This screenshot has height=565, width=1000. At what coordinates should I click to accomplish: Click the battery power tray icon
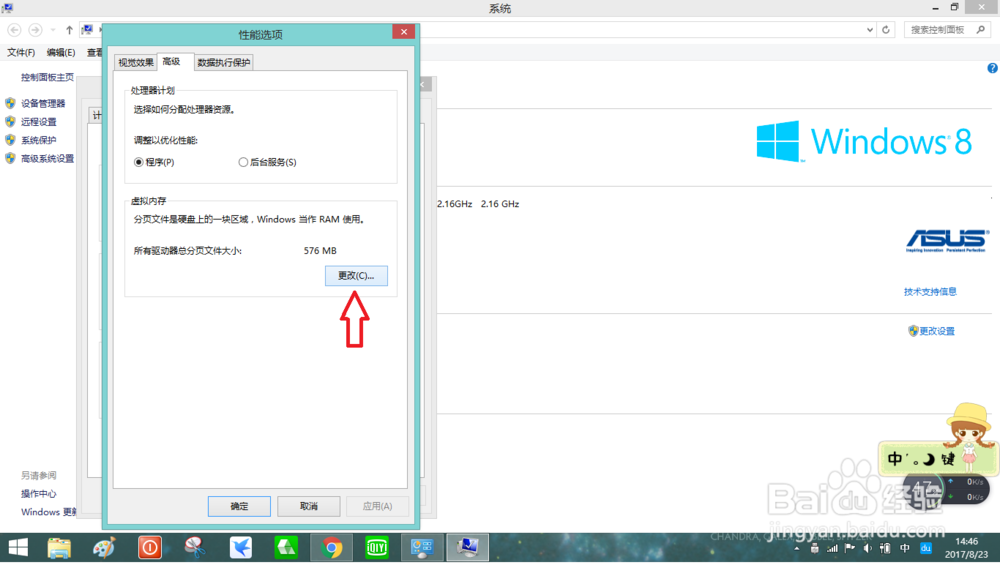click(885, 548)
